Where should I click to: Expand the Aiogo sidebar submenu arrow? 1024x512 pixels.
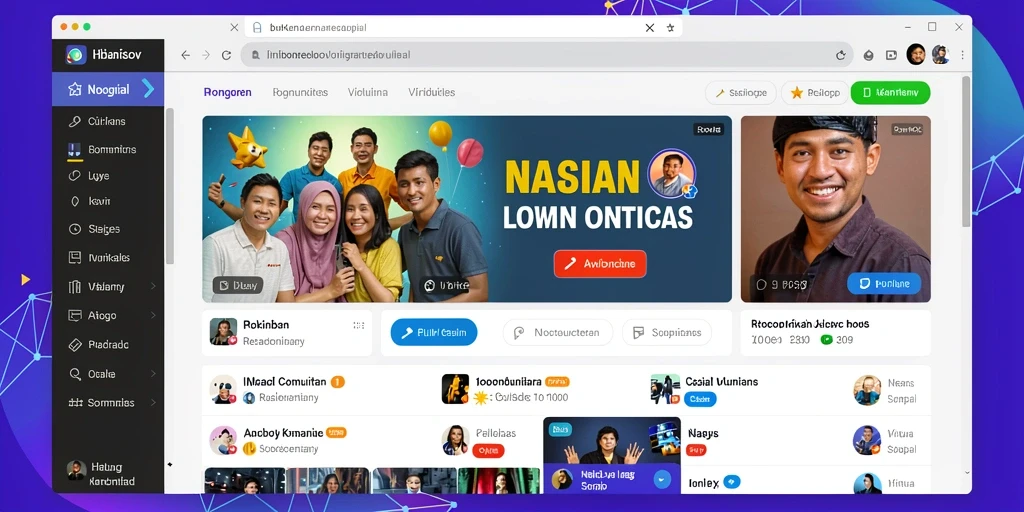pyautogui.click(x=153, y=315)
